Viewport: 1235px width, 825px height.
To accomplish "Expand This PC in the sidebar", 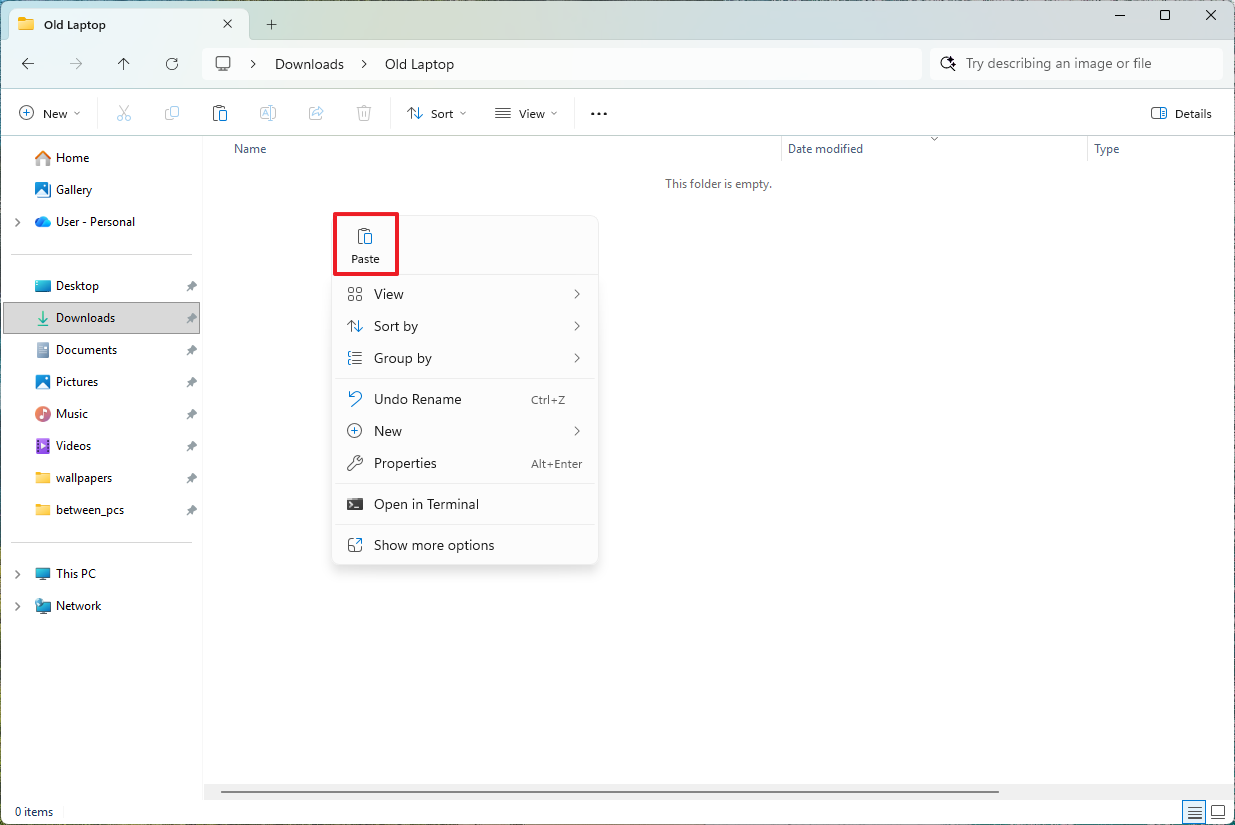I will (17, 573).
